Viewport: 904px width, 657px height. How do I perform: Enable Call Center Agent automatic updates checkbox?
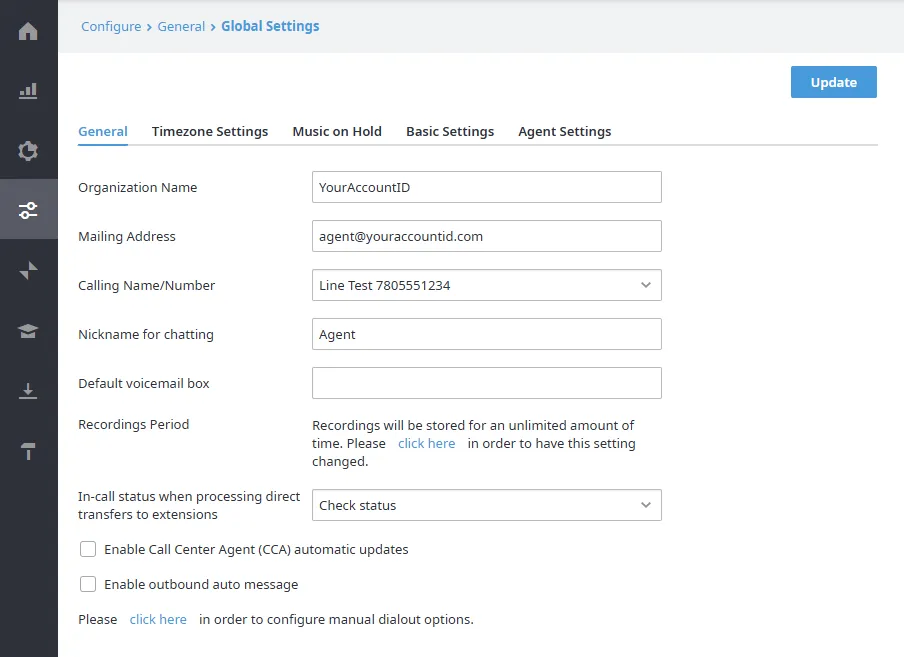88,549
